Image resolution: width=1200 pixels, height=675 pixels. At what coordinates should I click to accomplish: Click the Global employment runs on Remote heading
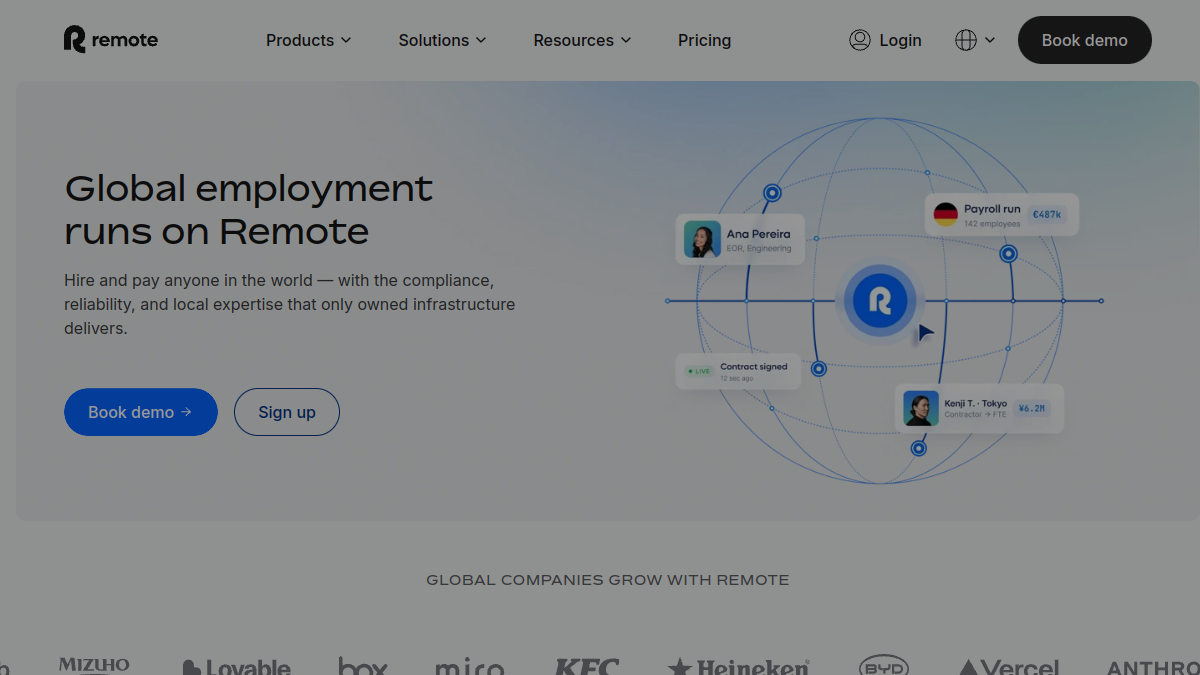point(249,209)
